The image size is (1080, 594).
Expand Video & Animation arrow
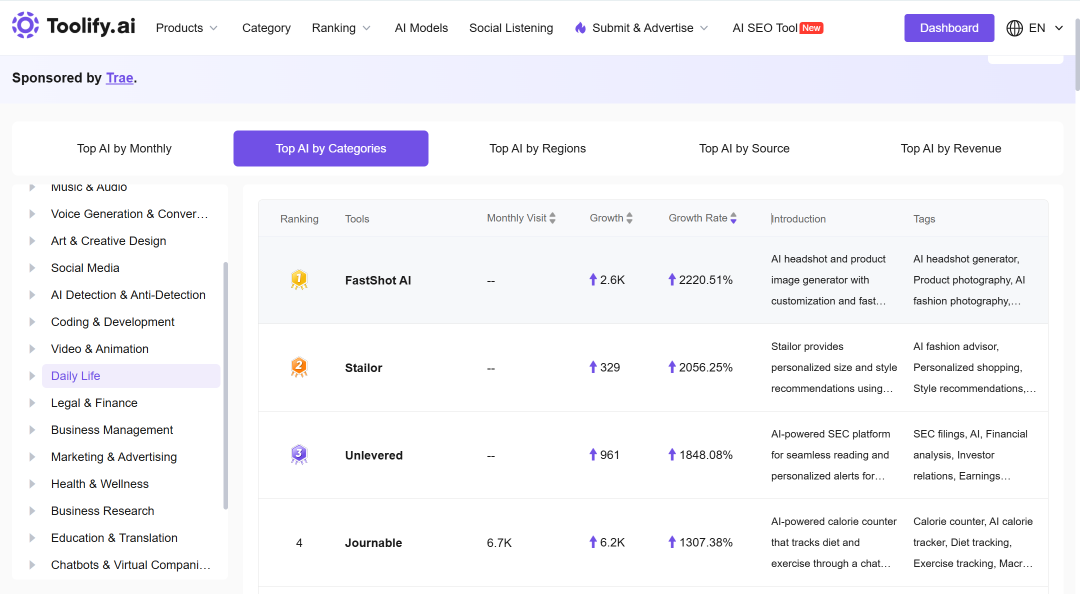pos(32,349)
